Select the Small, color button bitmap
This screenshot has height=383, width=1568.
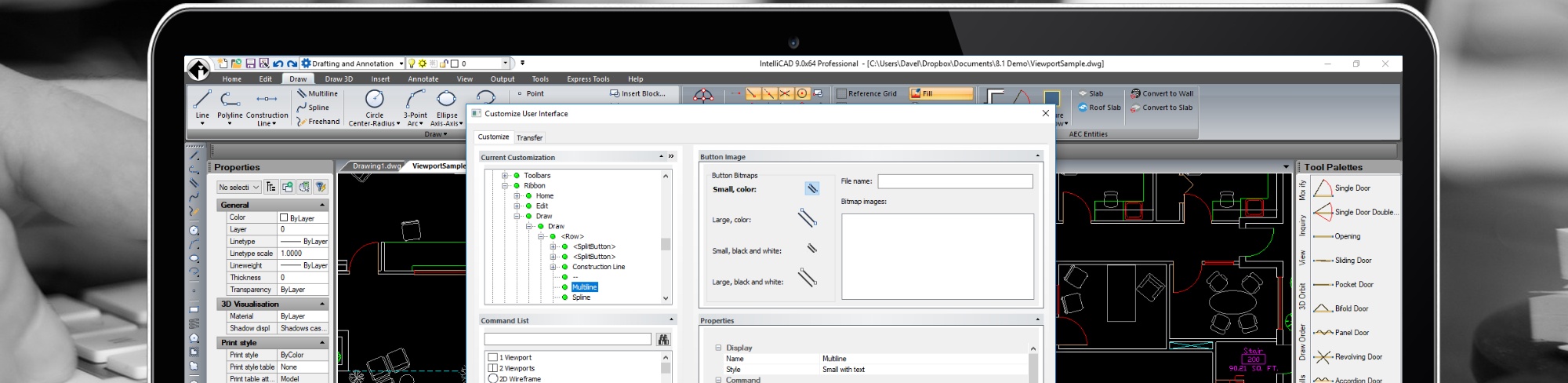pyautogui.click(x=811, y=188)
